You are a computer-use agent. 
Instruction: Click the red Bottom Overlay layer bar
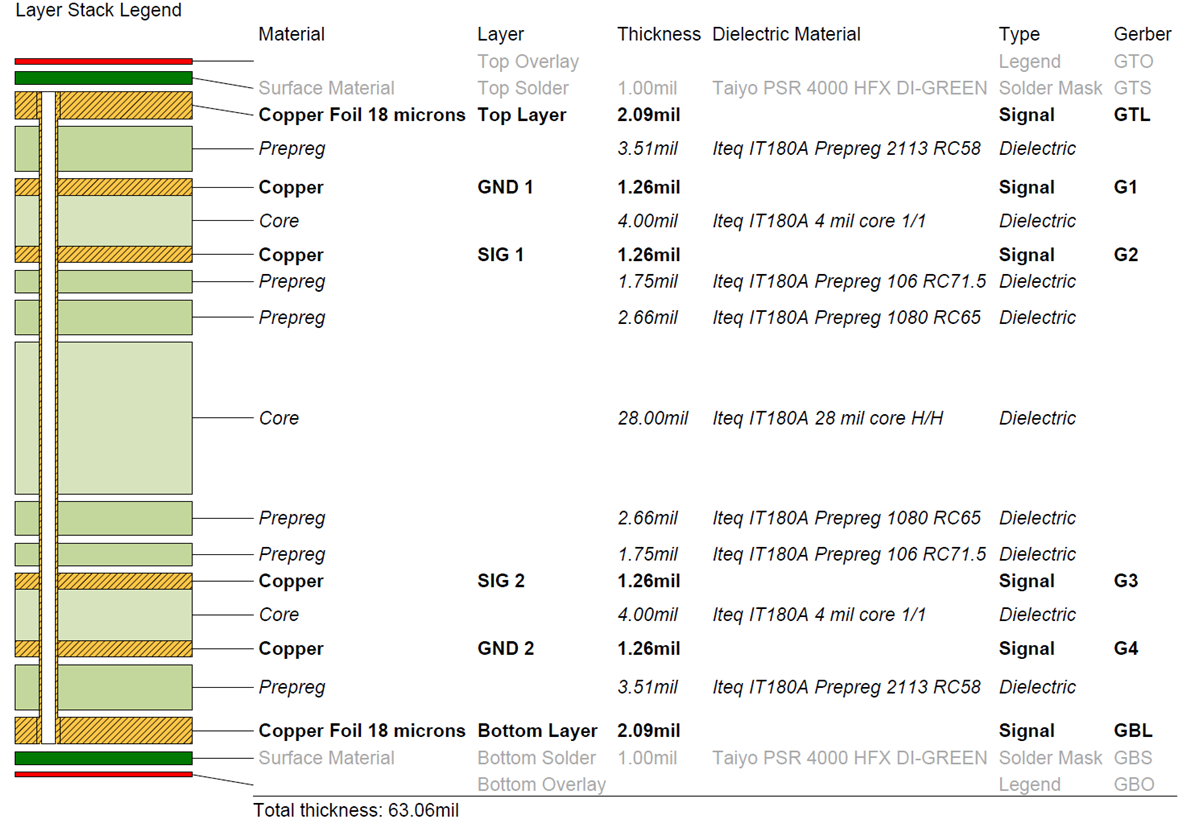point(103,774)
